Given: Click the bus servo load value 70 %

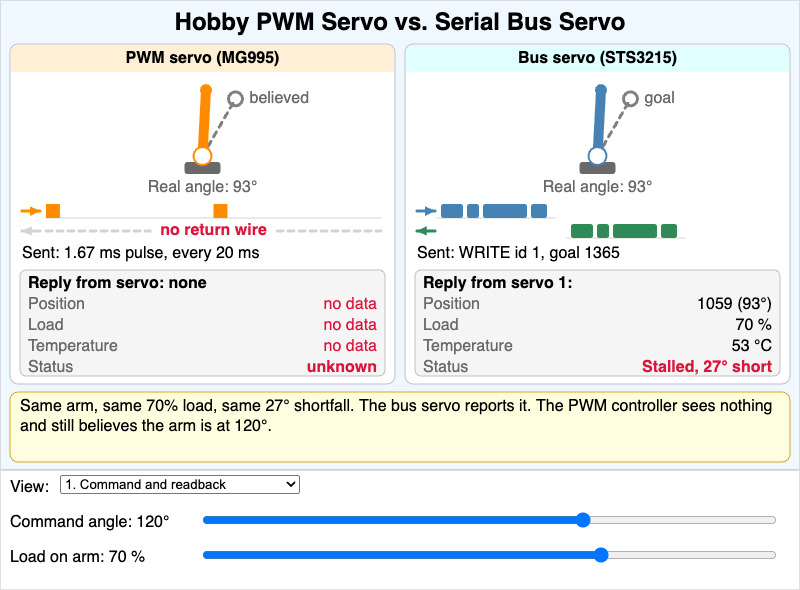Looking at the screenshot, I should click(x=753, y=325).
